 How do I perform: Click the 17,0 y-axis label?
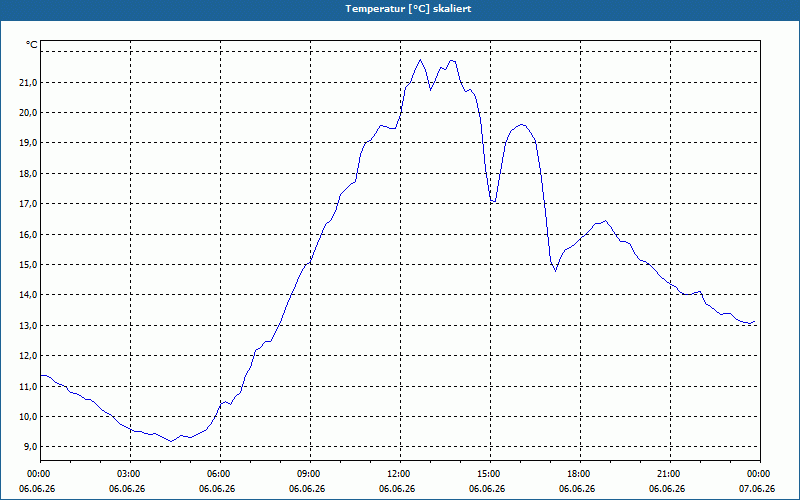28,204
